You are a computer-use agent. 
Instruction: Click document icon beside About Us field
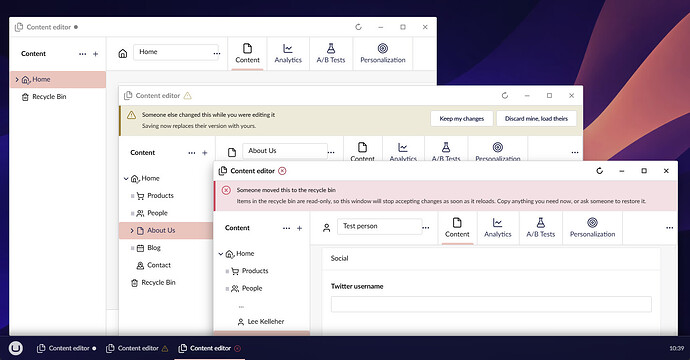[232, 153]
